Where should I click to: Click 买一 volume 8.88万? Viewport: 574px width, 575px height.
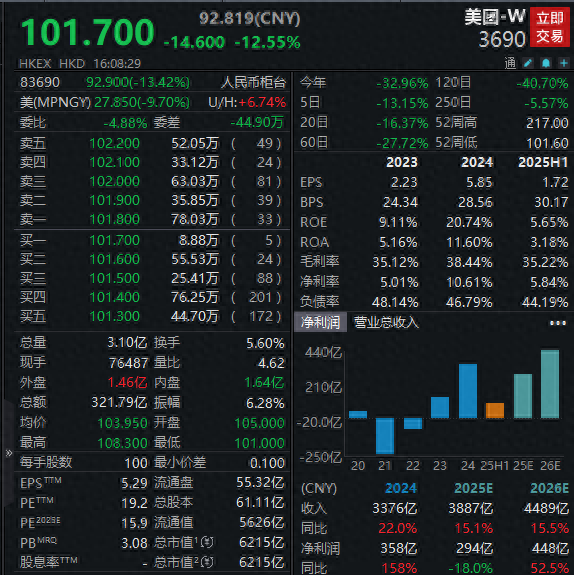198,240
